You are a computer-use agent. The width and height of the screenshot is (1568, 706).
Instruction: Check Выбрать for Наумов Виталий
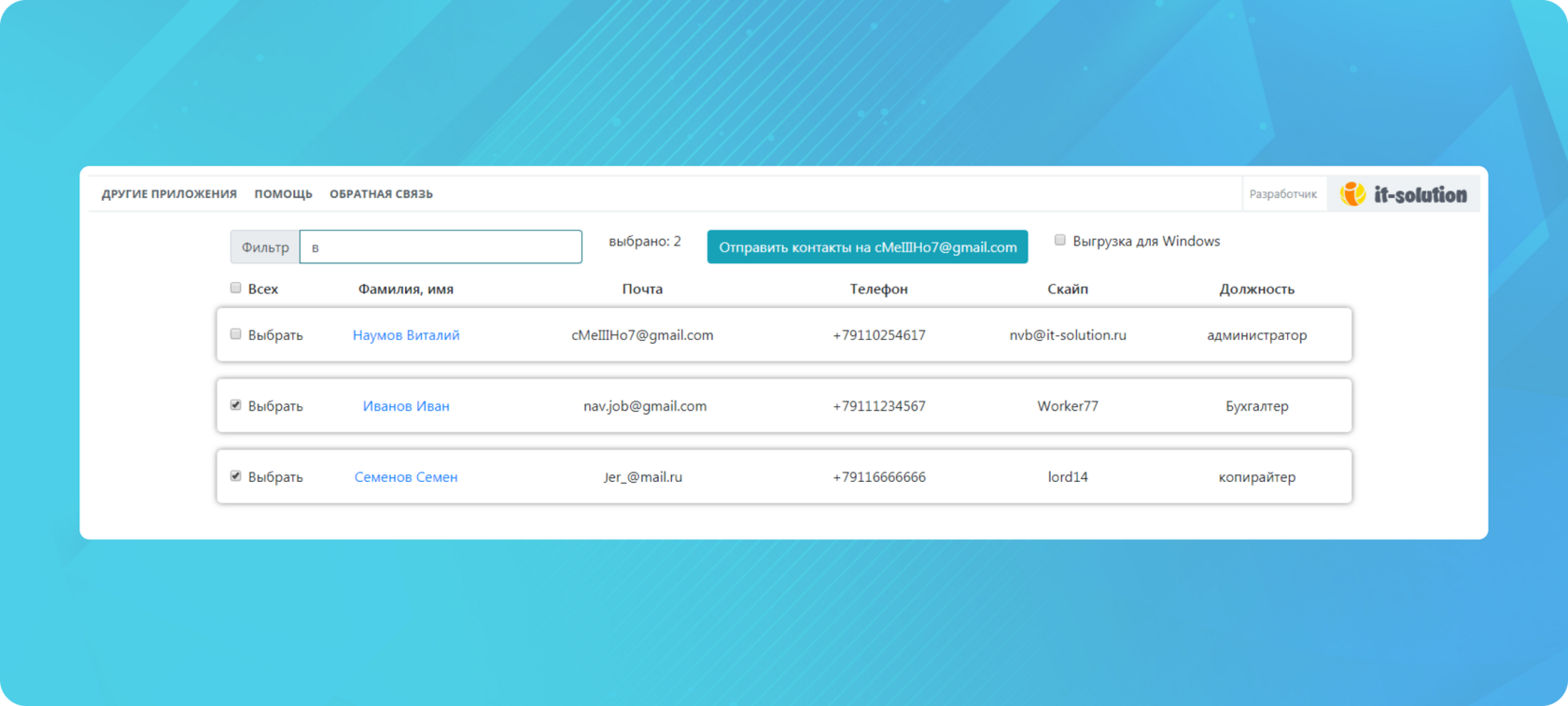235,333
